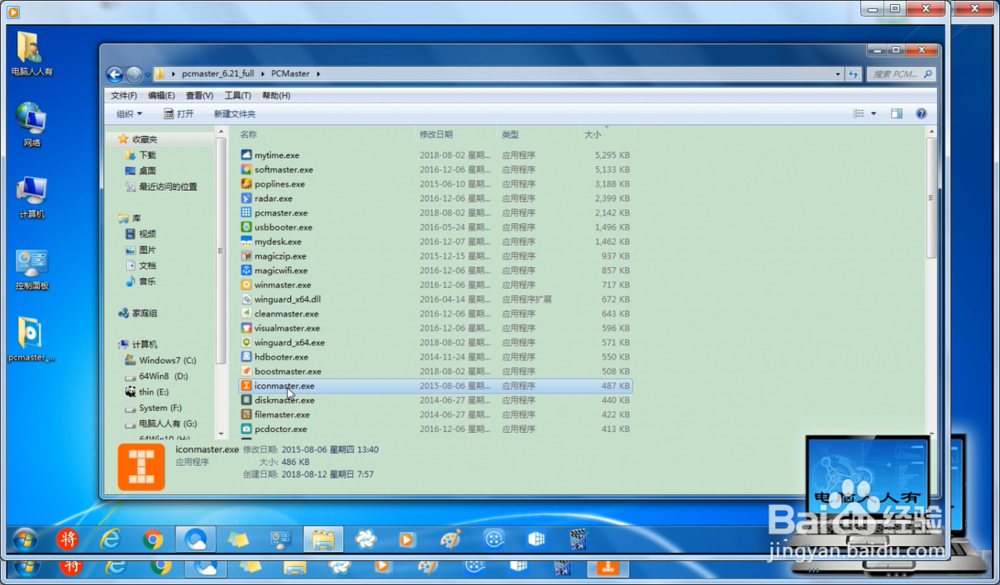Select the pcdoctor.exe file icon
1000x585 pixels.
[246, 429]
